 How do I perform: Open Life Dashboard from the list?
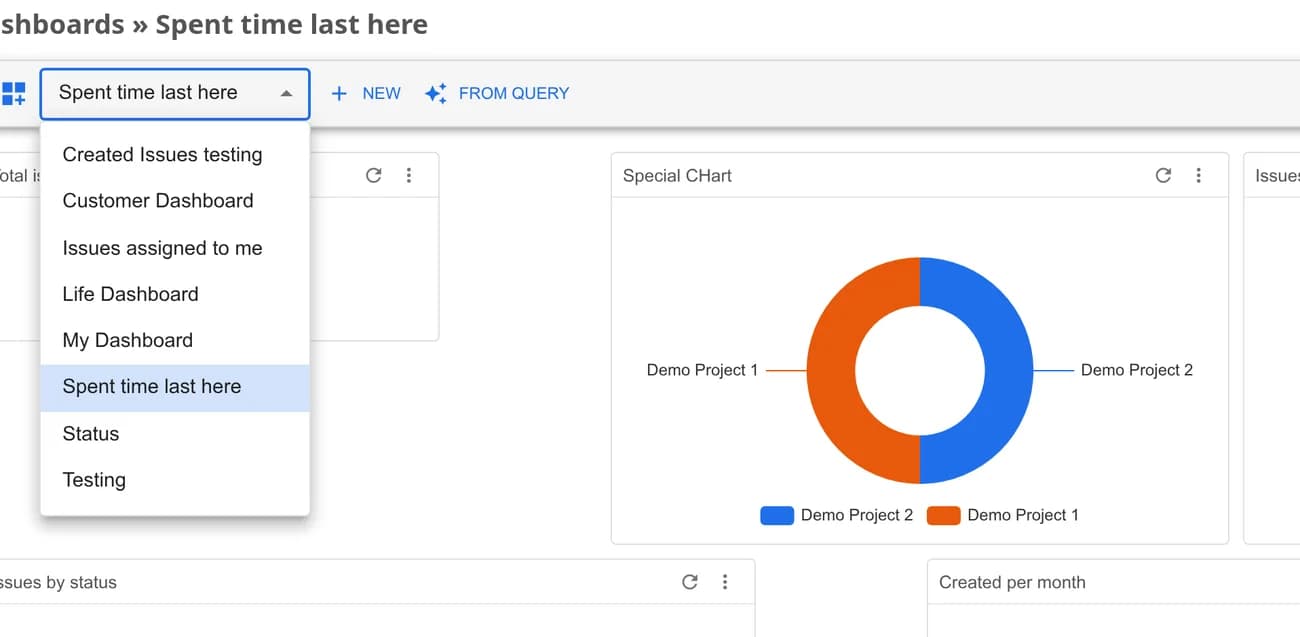(x=175, y=294)
